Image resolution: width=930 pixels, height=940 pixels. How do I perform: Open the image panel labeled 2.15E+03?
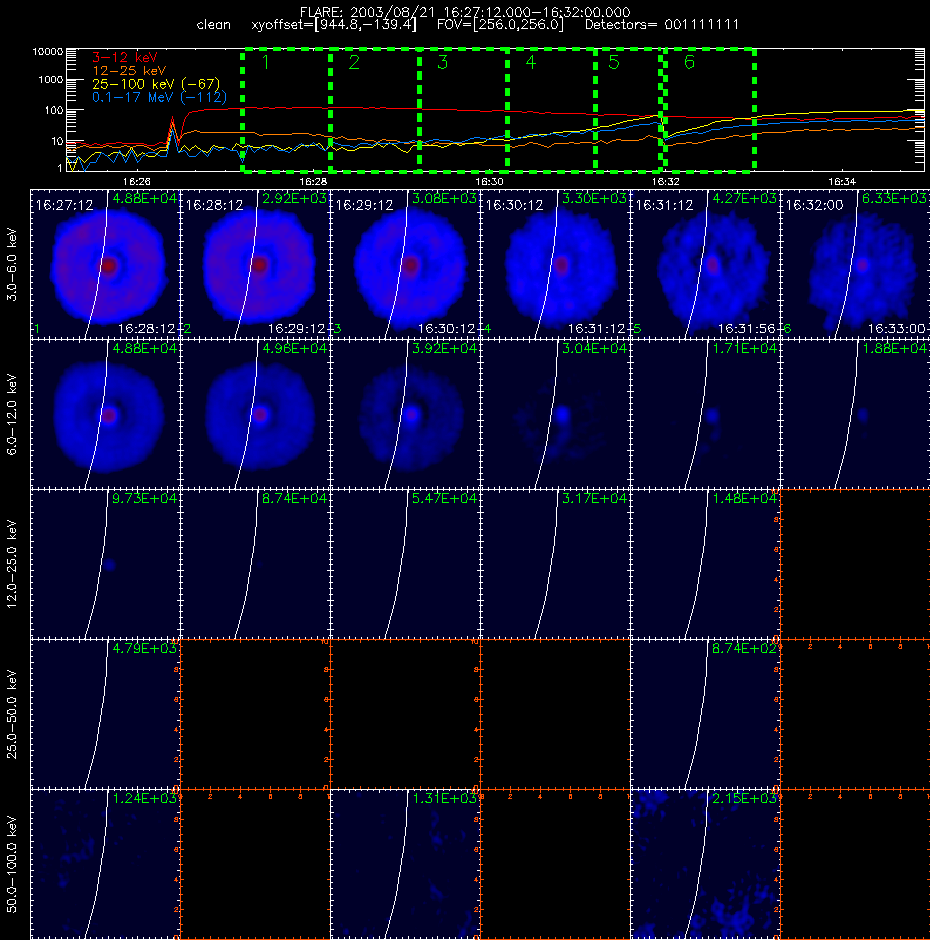coord(705,864)
